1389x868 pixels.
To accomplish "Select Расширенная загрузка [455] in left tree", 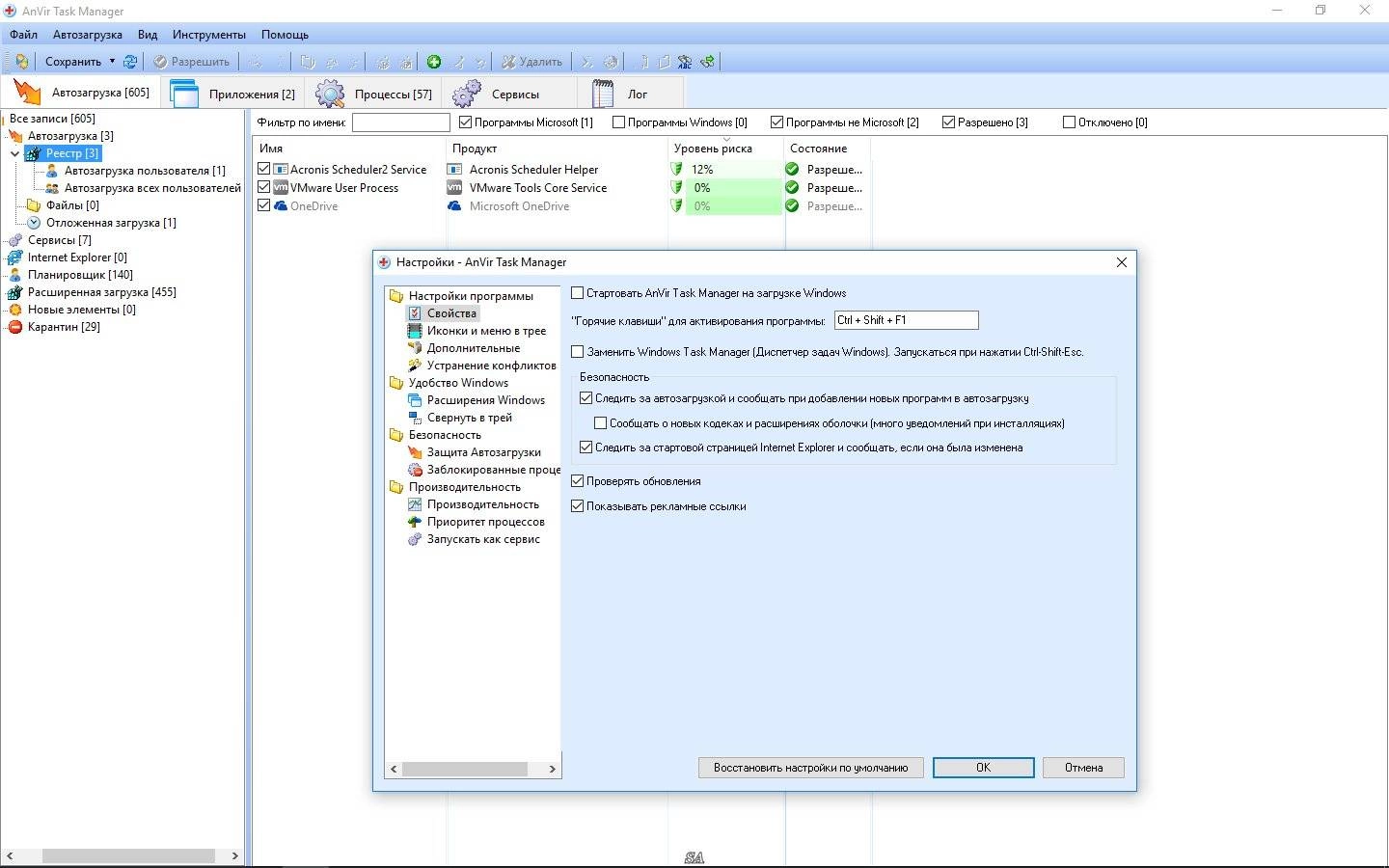I will coord(101,292).
